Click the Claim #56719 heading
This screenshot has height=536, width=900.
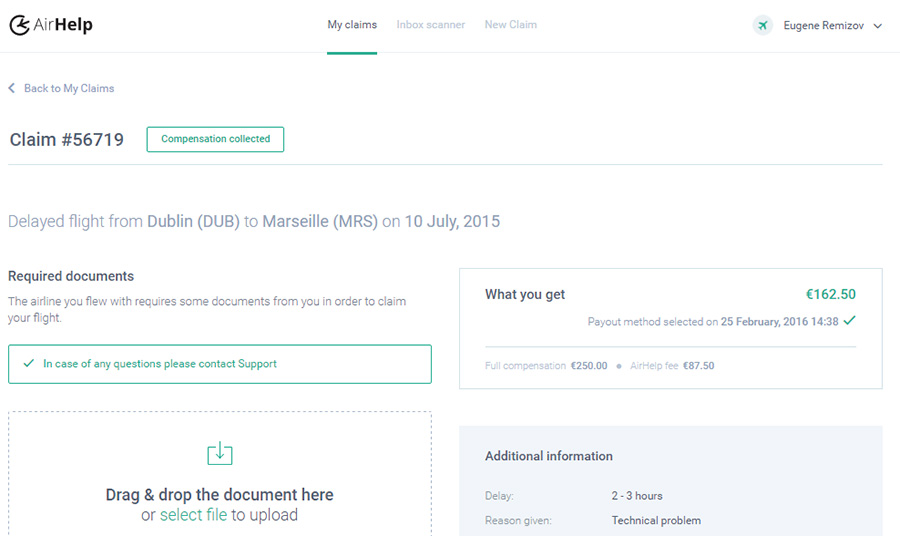pyautogui.click(x=67, y=139)
